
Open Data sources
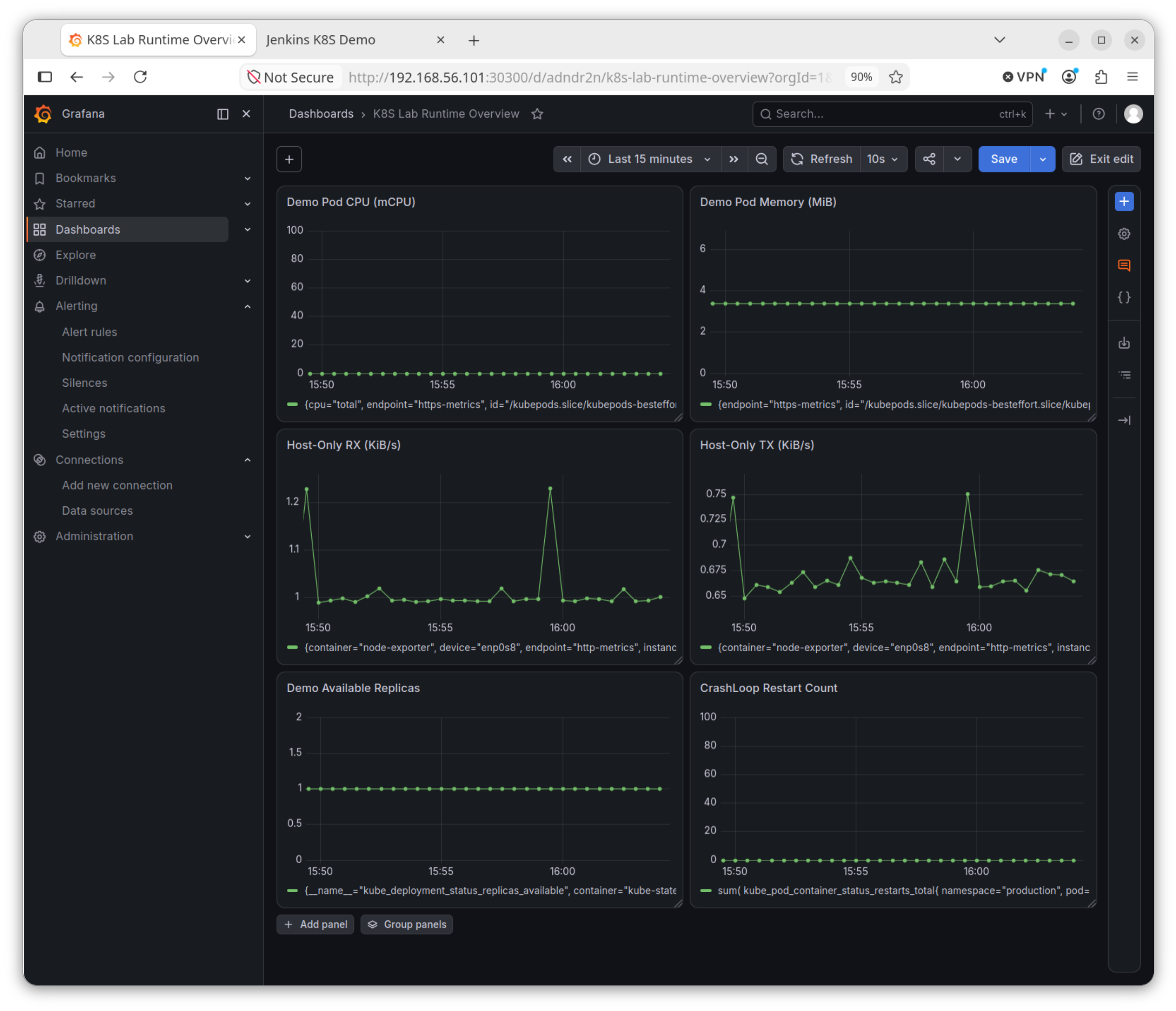point(98,512)
